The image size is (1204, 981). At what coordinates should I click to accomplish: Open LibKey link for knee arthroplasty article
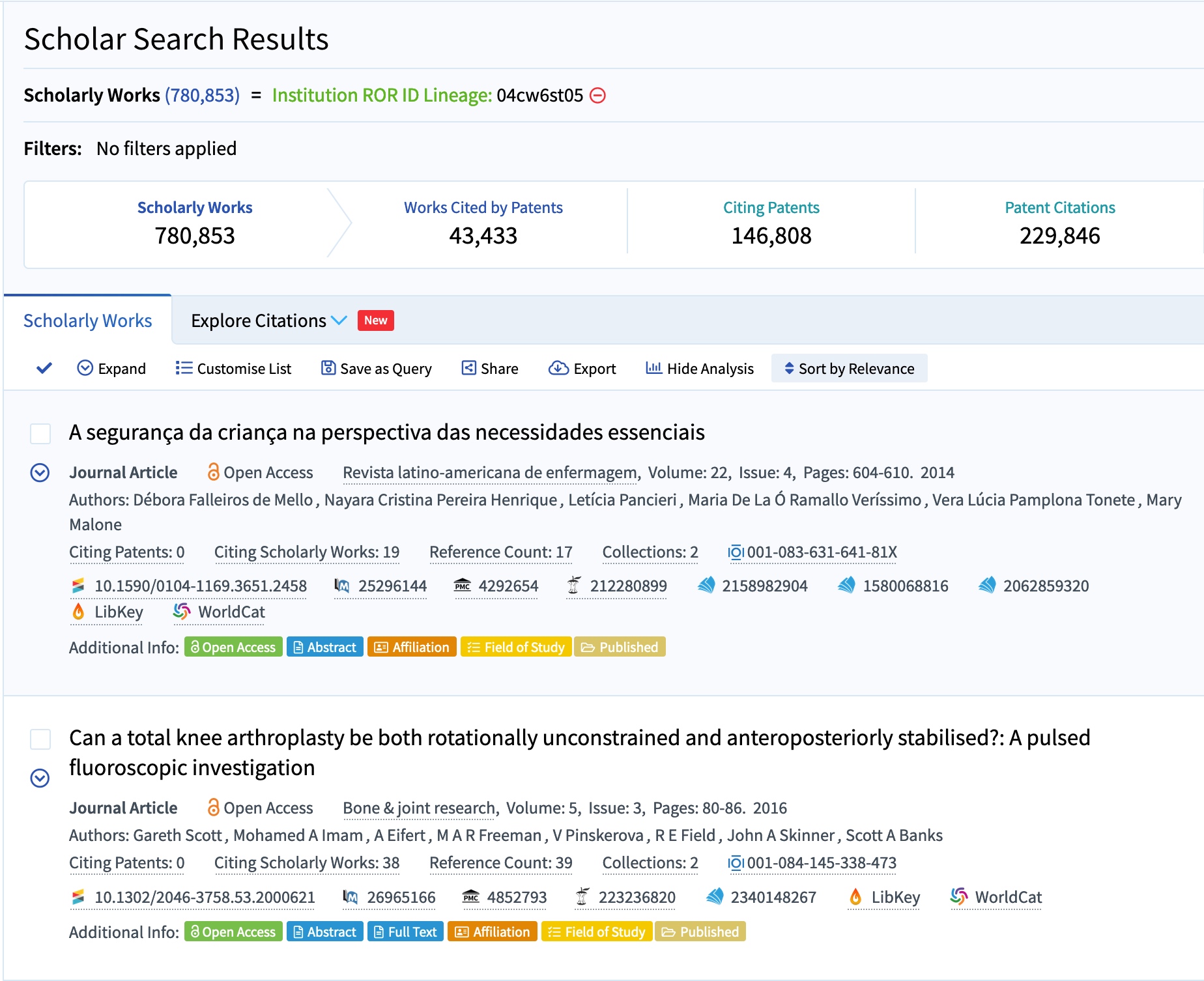pyautogui.click(x=884, y=897)
